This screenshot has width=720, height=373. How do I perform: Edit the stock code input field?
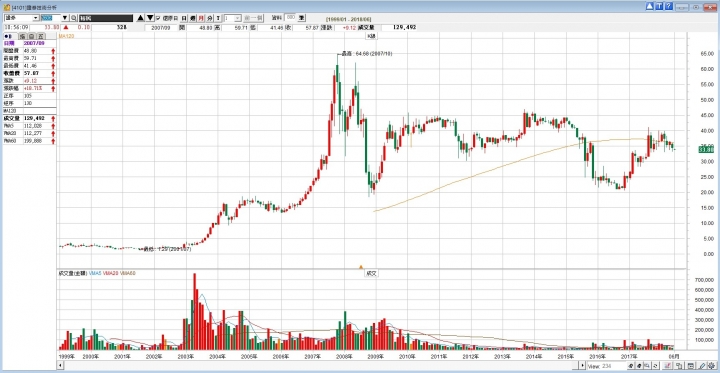tap(51, 18)
